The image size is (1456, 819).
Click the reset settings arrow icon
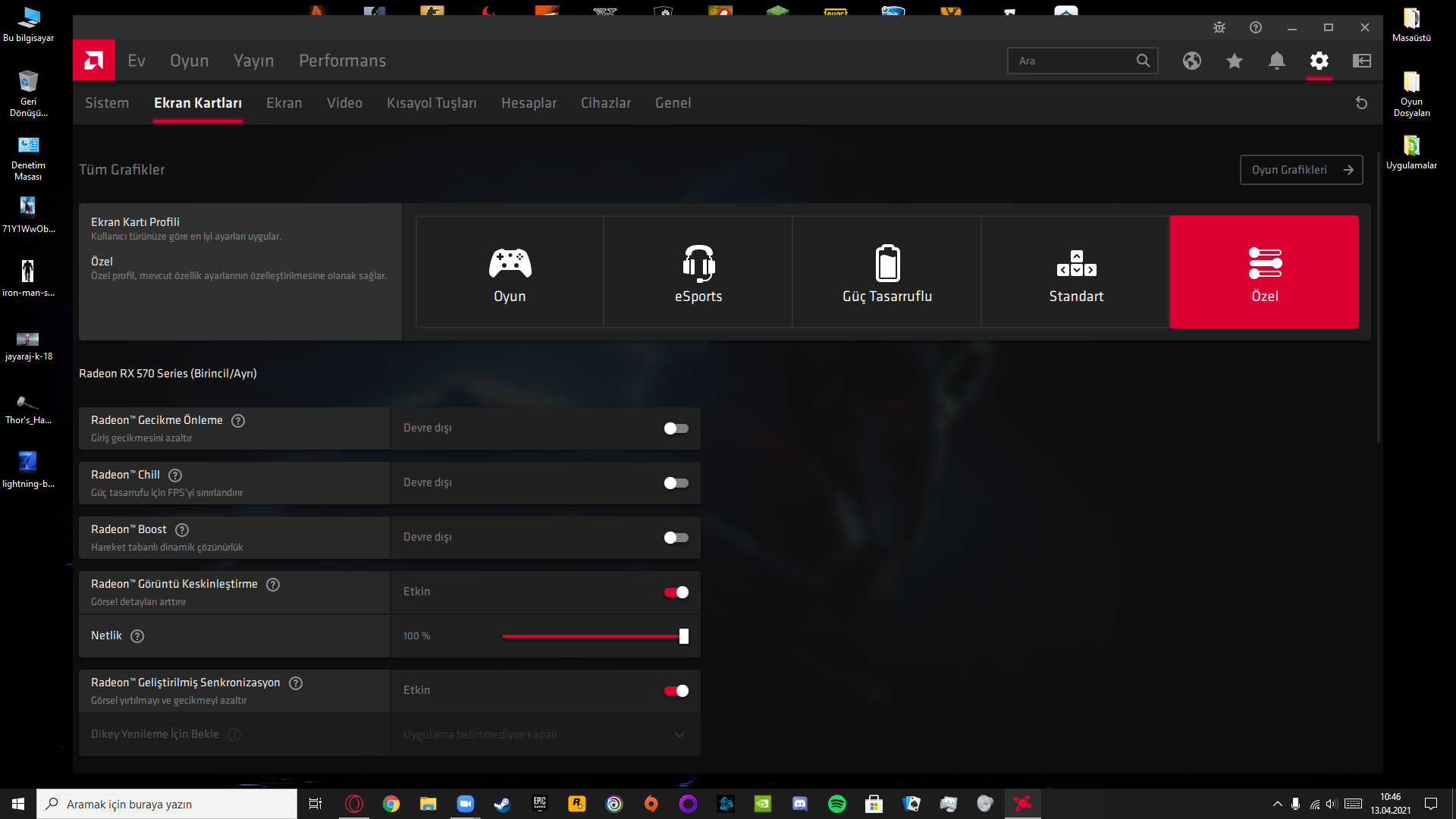coord(1362,103)
